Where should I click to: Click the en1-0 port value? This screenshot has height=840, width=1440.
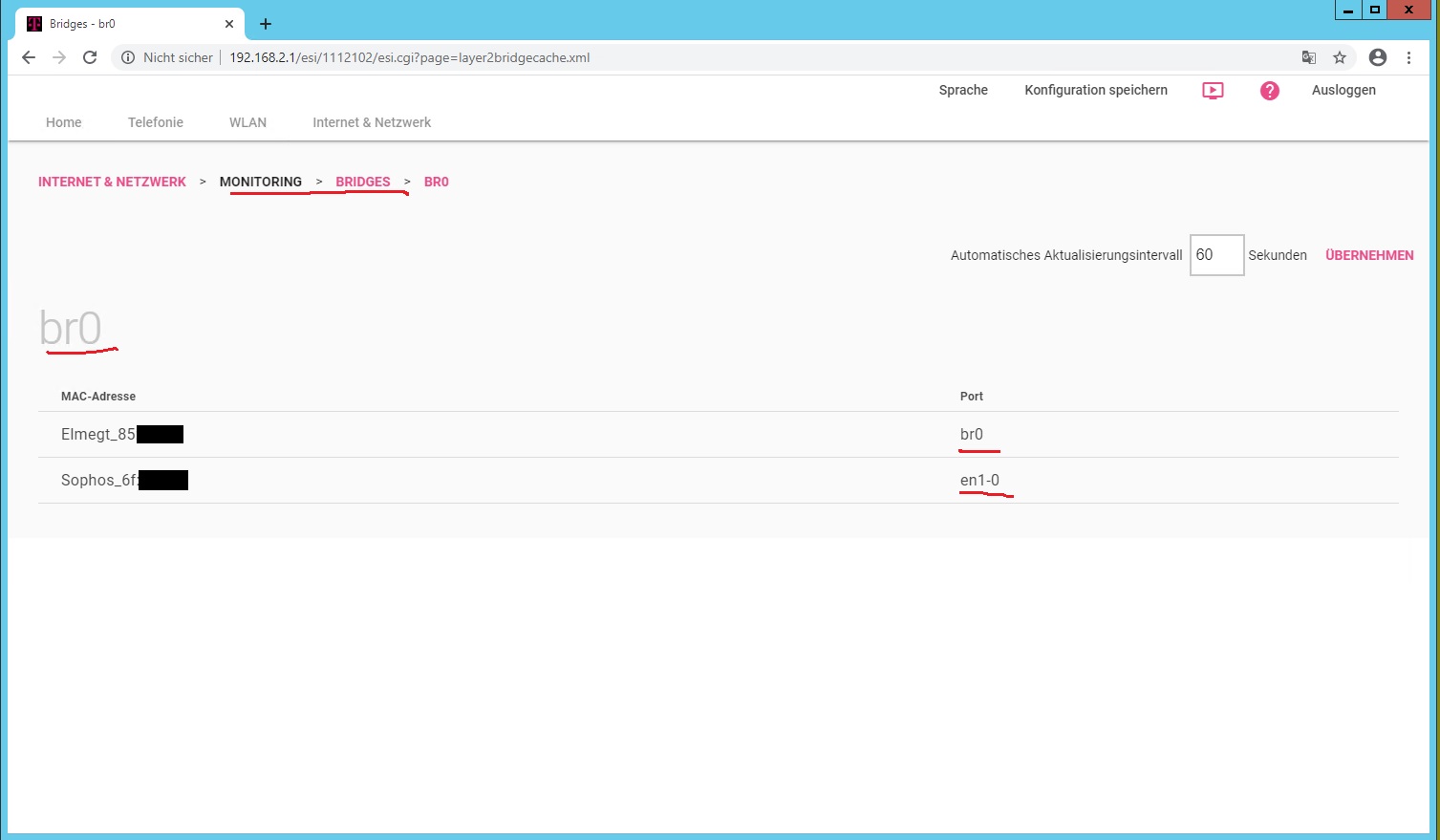pos(979,480)
